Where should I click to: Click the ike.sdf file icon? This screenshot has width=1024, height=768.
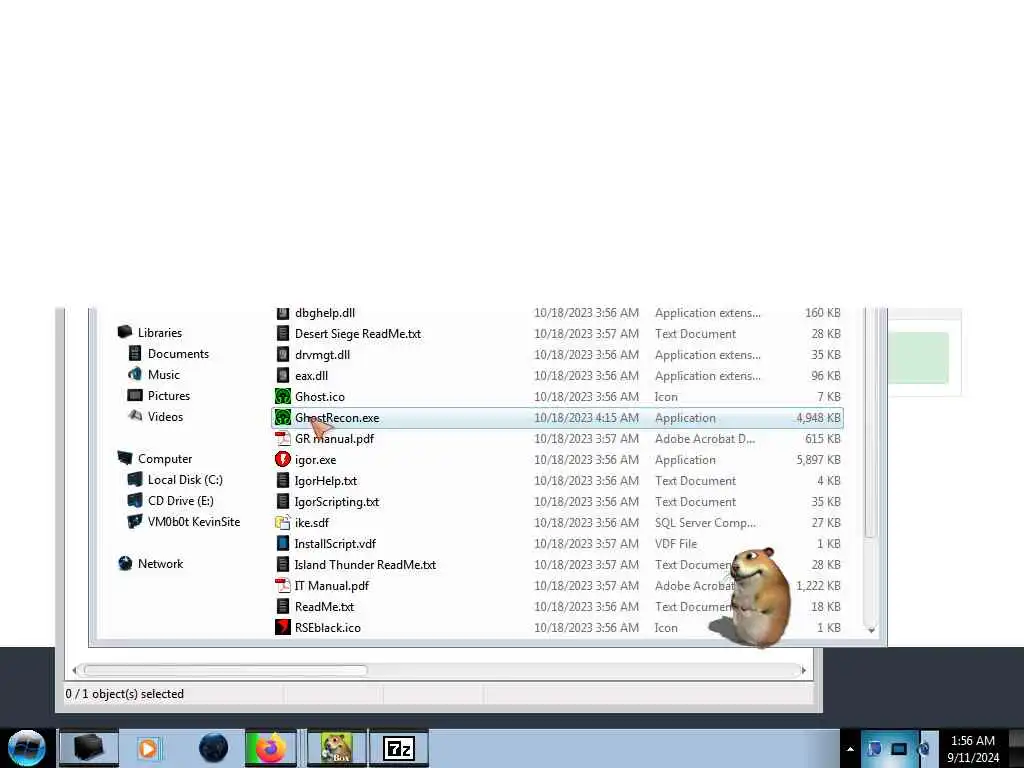pos(282,522)
